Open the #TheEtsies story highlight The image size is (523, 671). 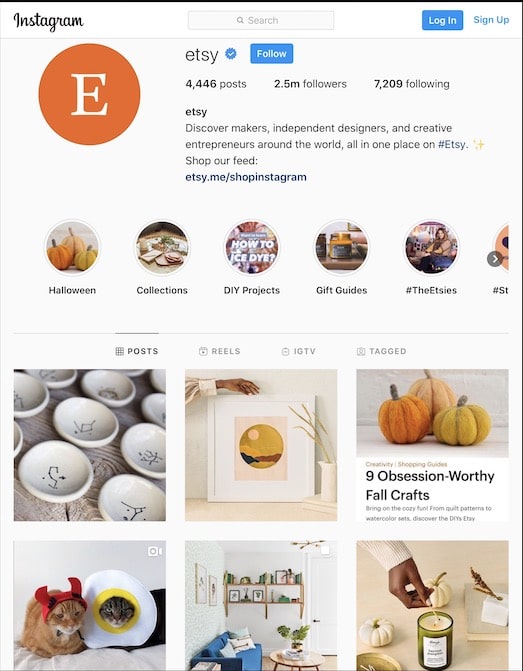point(431,247)
